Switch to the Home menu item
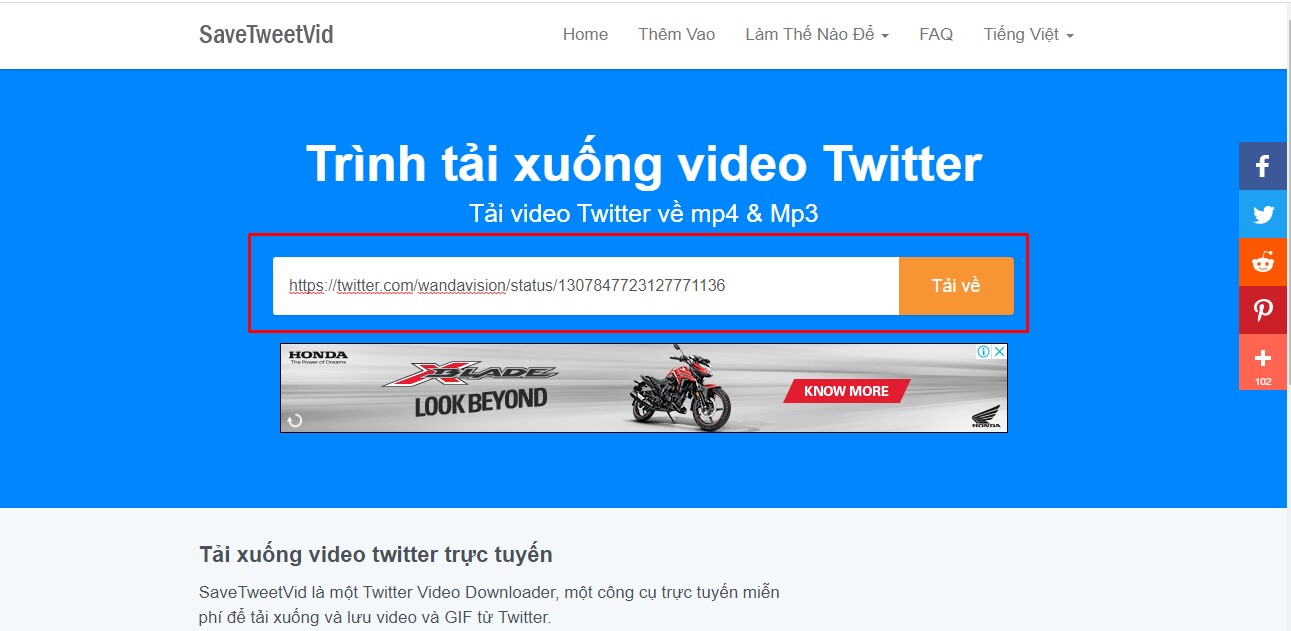The width and height of the screenshot is (1291, 631). click(585, 34)
